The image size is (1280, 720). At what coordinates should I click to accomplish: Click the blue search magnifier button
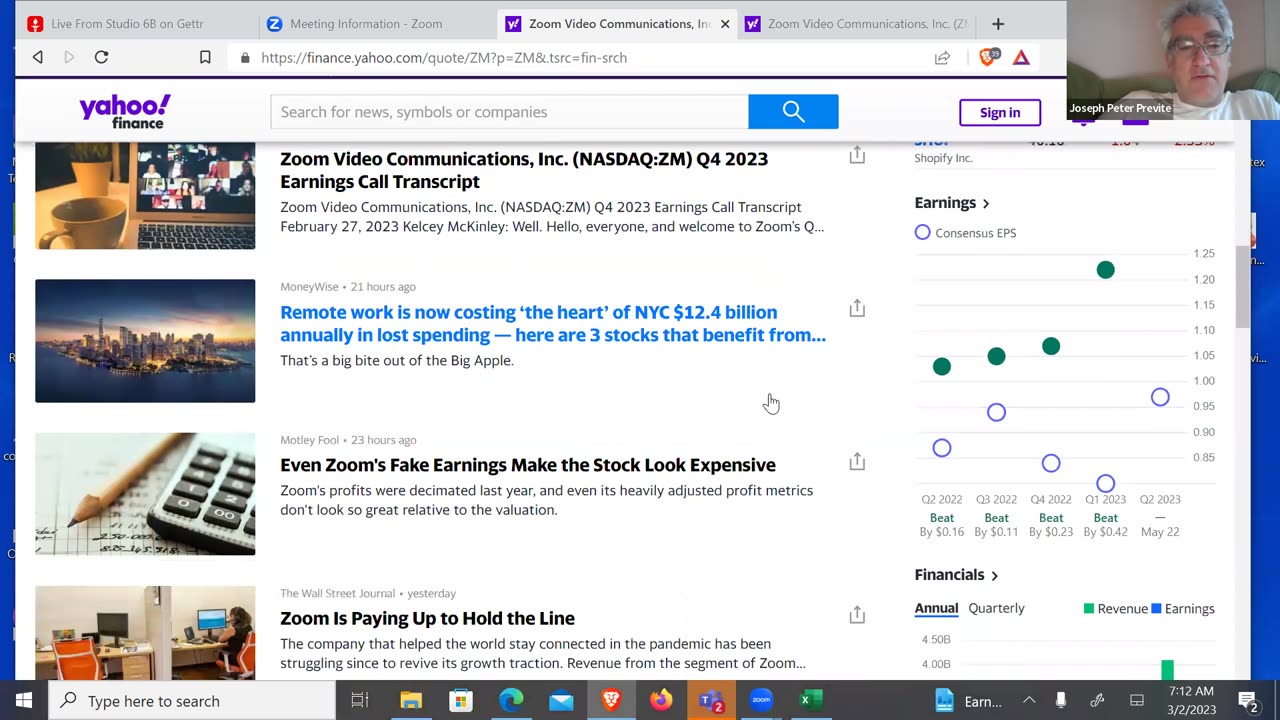pyautogui.click(x=793, y=112)
